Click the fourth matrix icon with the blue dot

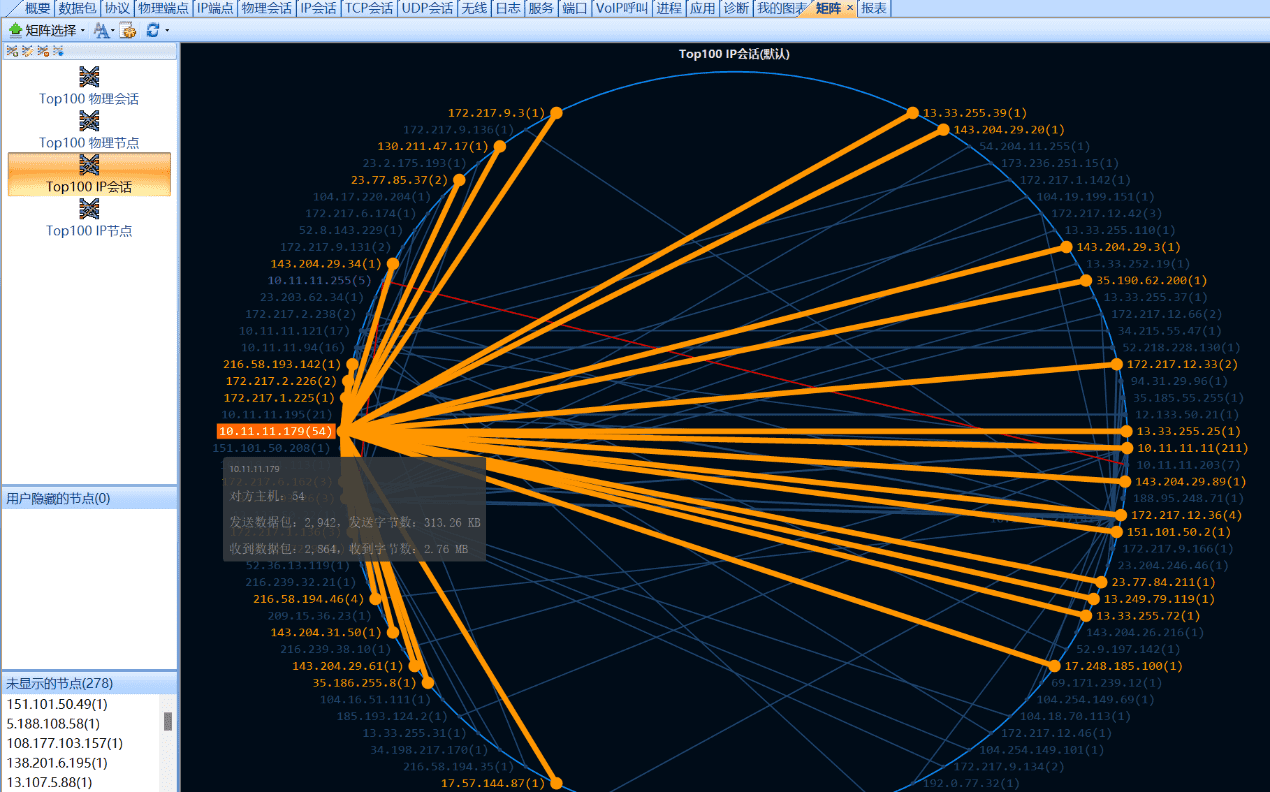click(x=58, y=51)
